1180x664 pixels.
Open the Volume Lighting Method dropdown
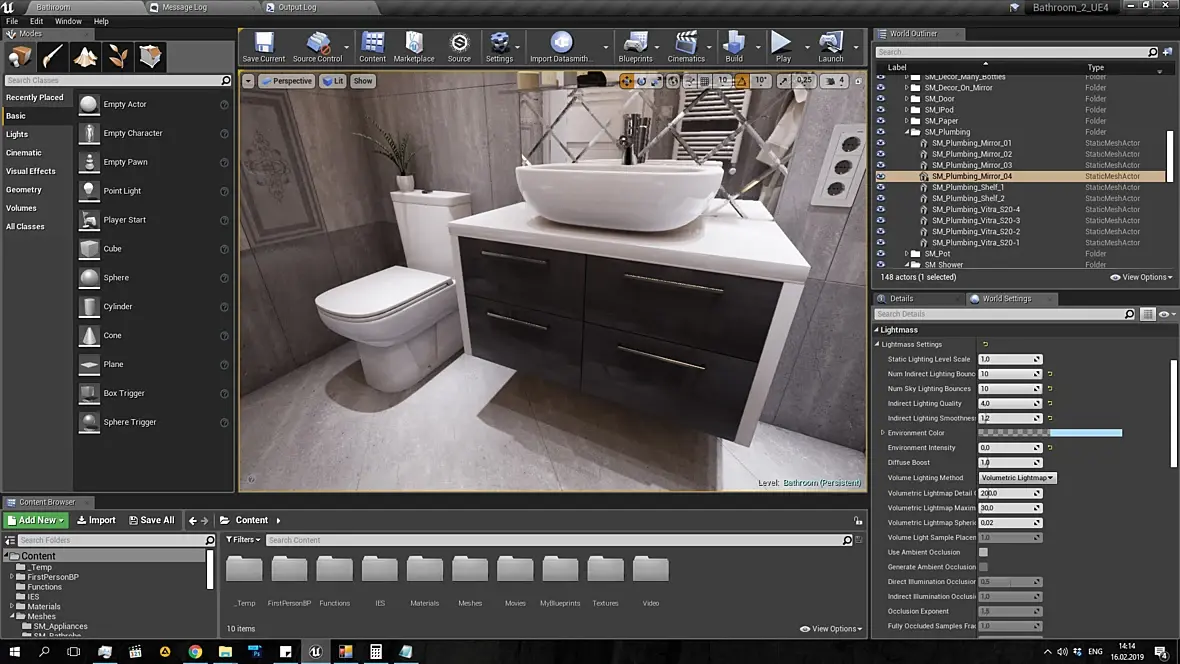pyautogui.click(x=1017, y=478)
